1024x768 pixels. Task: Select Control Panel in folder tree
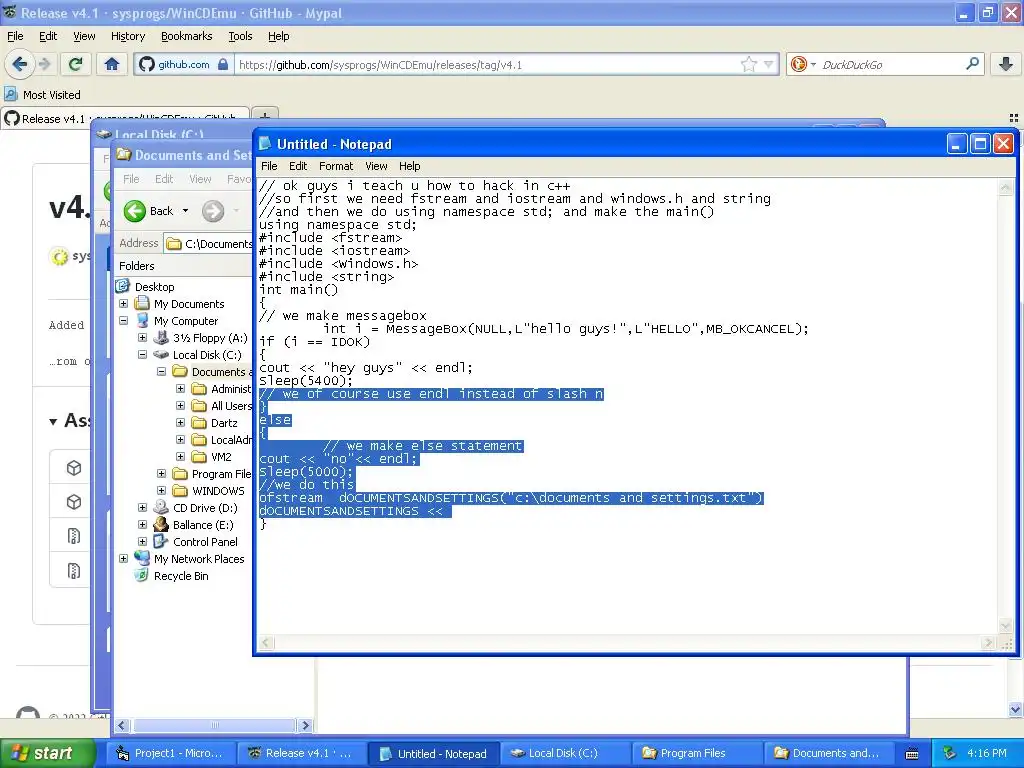pos(204,542)
